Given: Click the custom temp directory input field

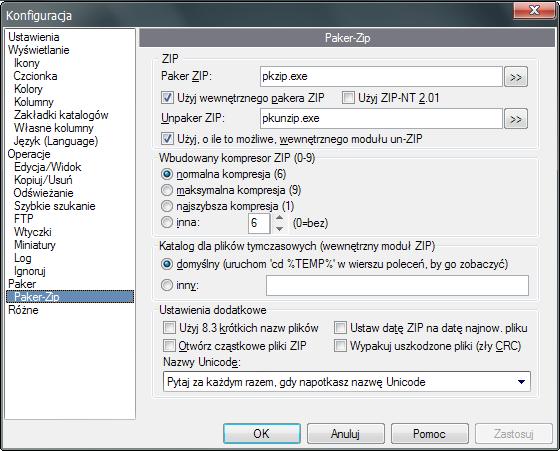Looking at the screenshot, I should coord(397,285).
